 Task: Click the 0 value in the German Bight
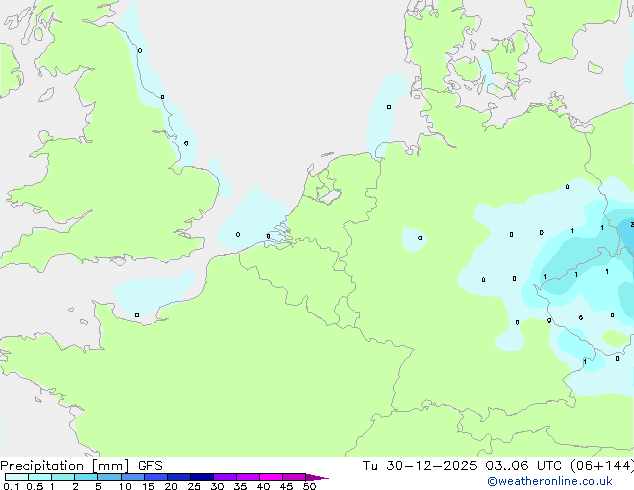tap(389, 107)
